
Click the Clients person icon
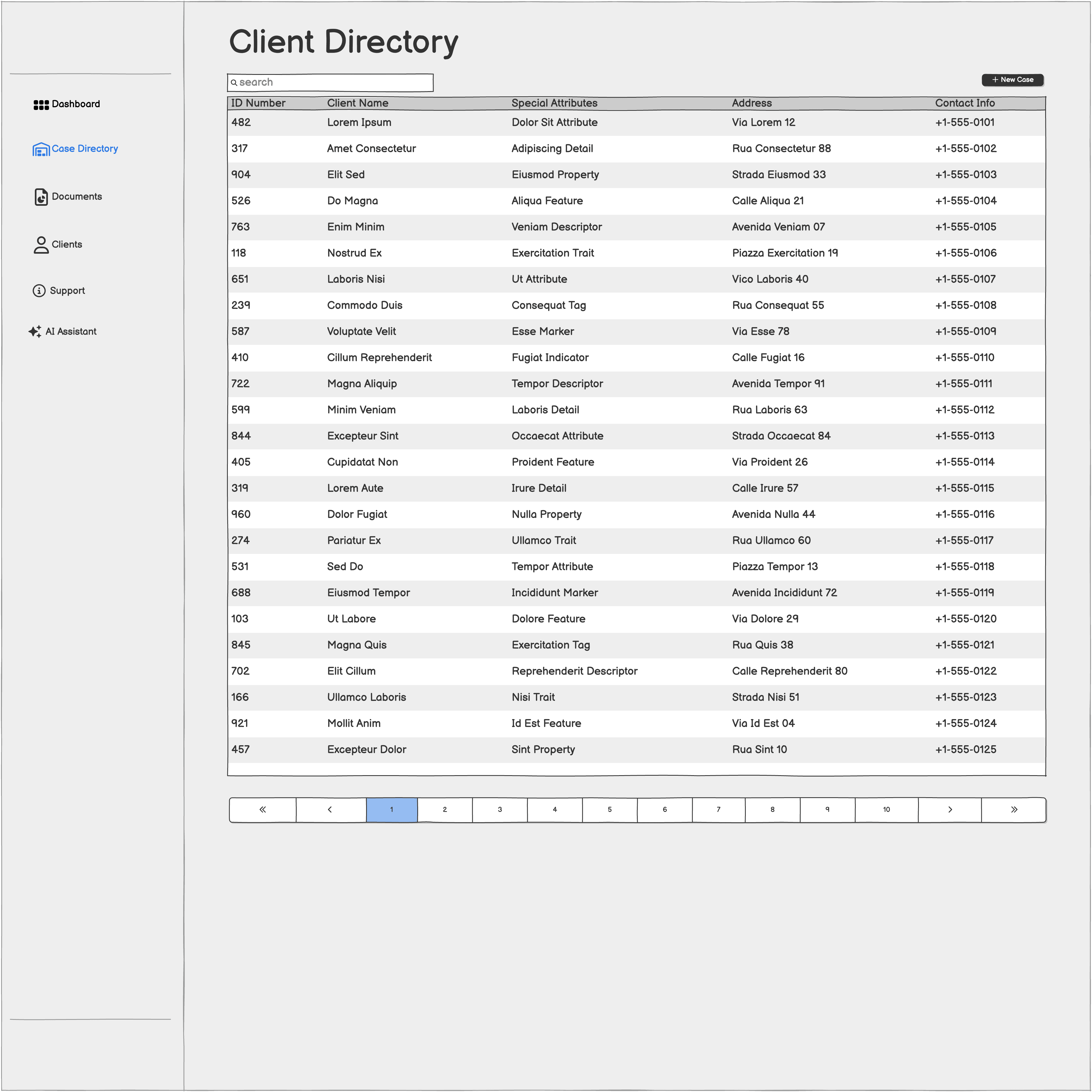pyautogui.click(x=41, y=245)
